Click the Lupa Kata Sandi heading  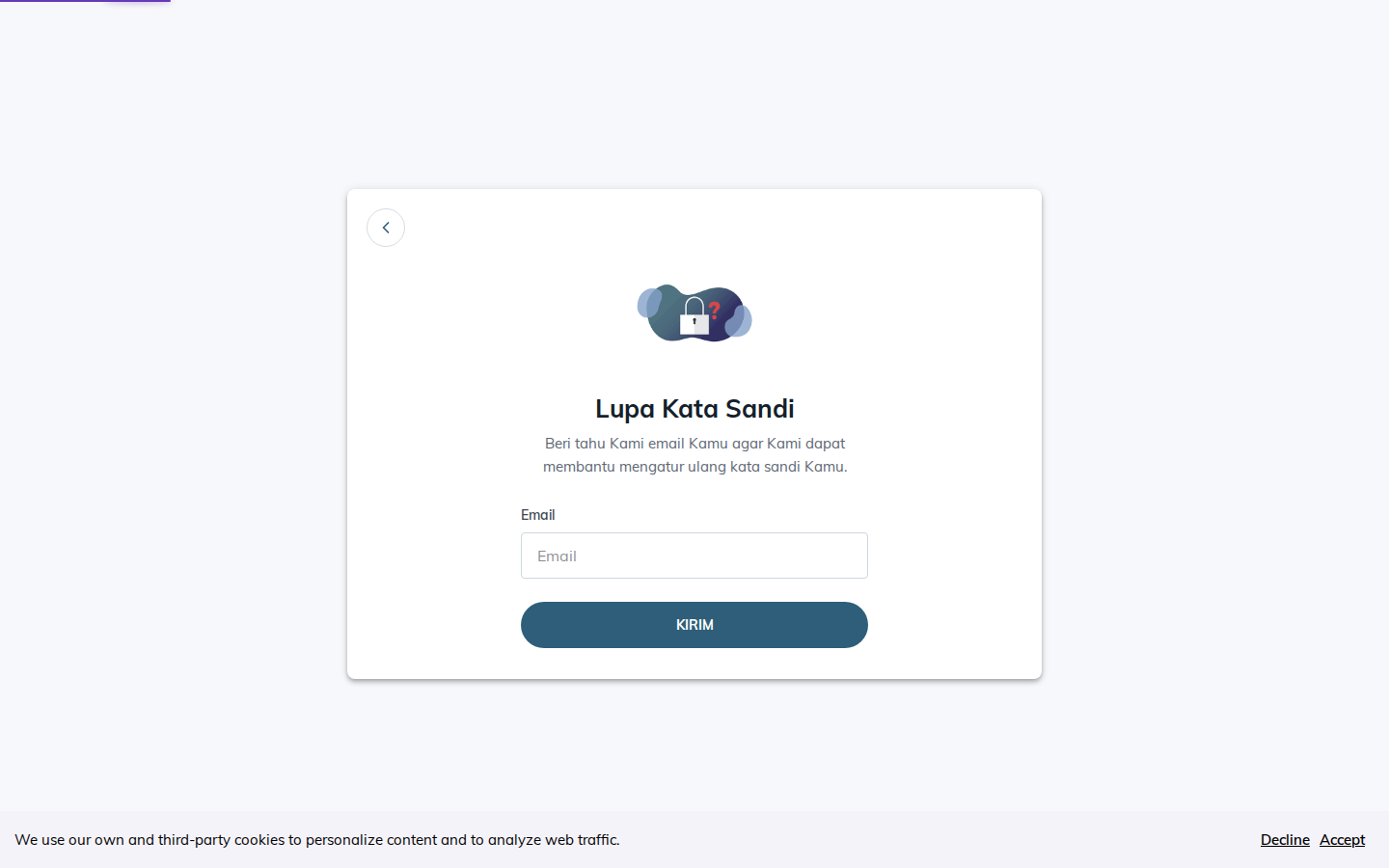pyautogui.click(x=694, y=409)
